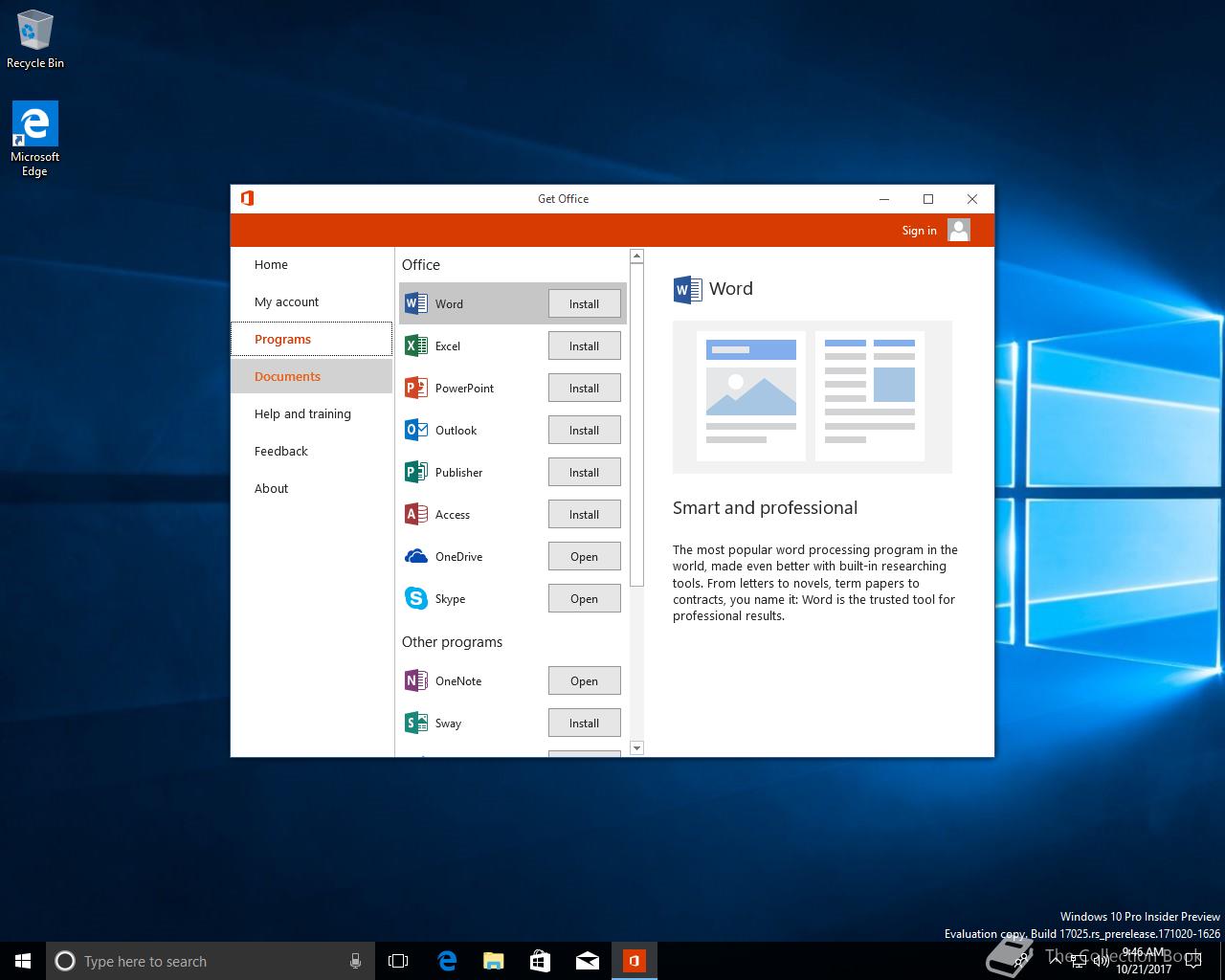Install Sway
1225x980 pixels.
[584, 723]
